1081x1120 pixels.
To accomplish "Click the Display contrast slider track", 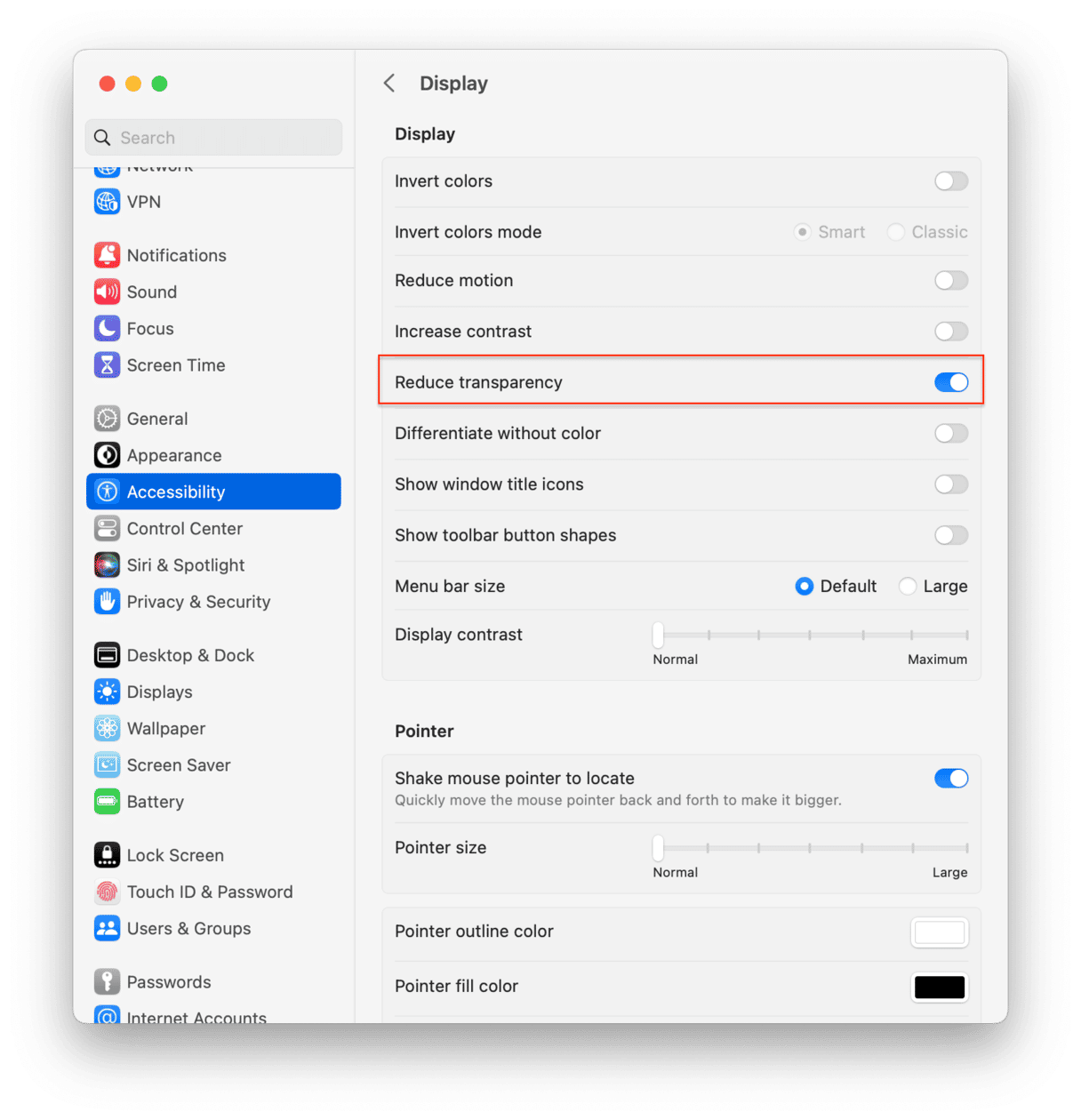I will pyautogui.click(x=811, y=635).
